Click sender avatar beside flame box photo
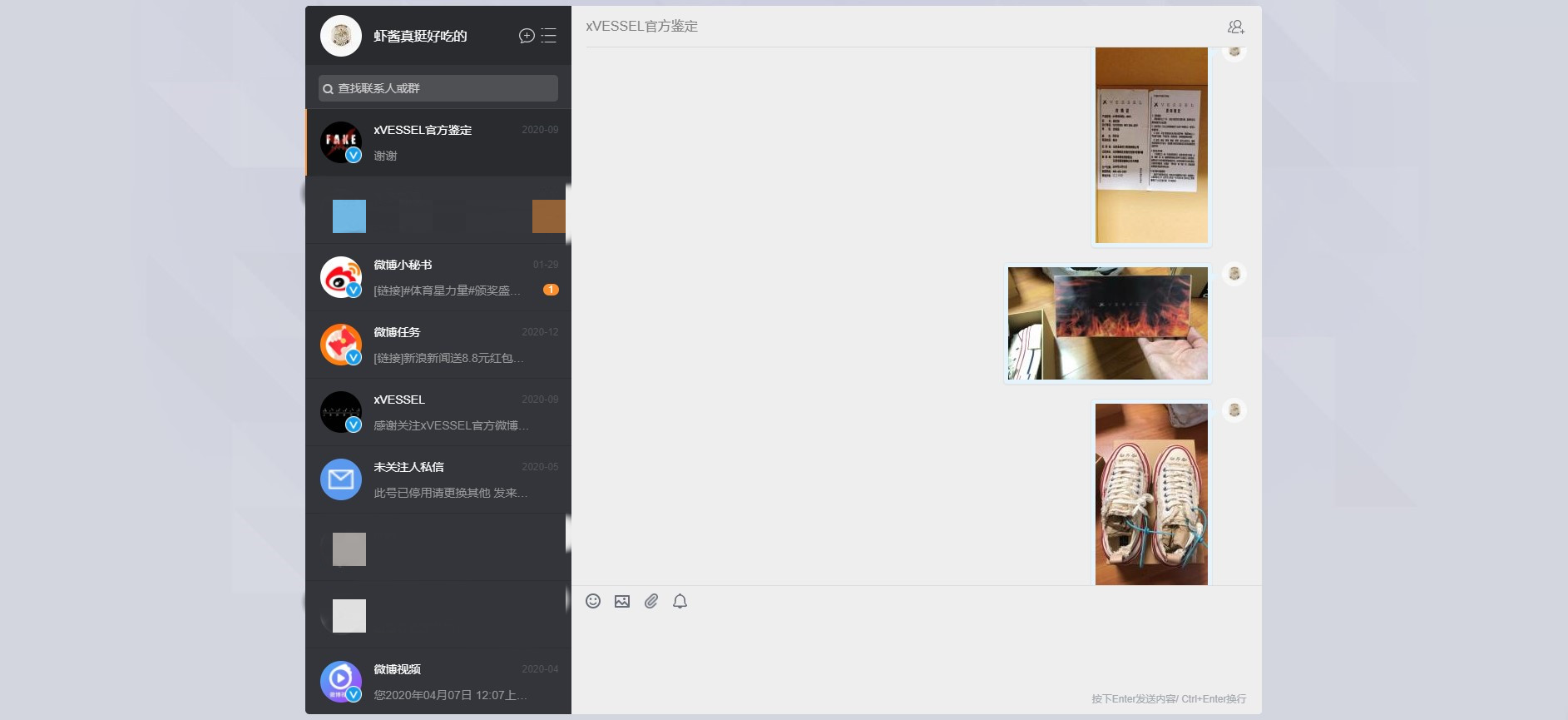The image size is (1568, 720). tap(1234, 274)
